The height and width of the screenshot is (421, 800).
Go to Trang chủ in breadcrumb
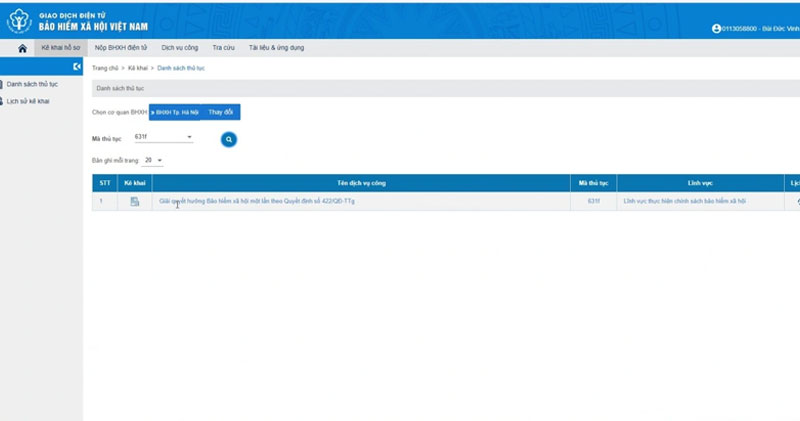click(x=105, y=67)
